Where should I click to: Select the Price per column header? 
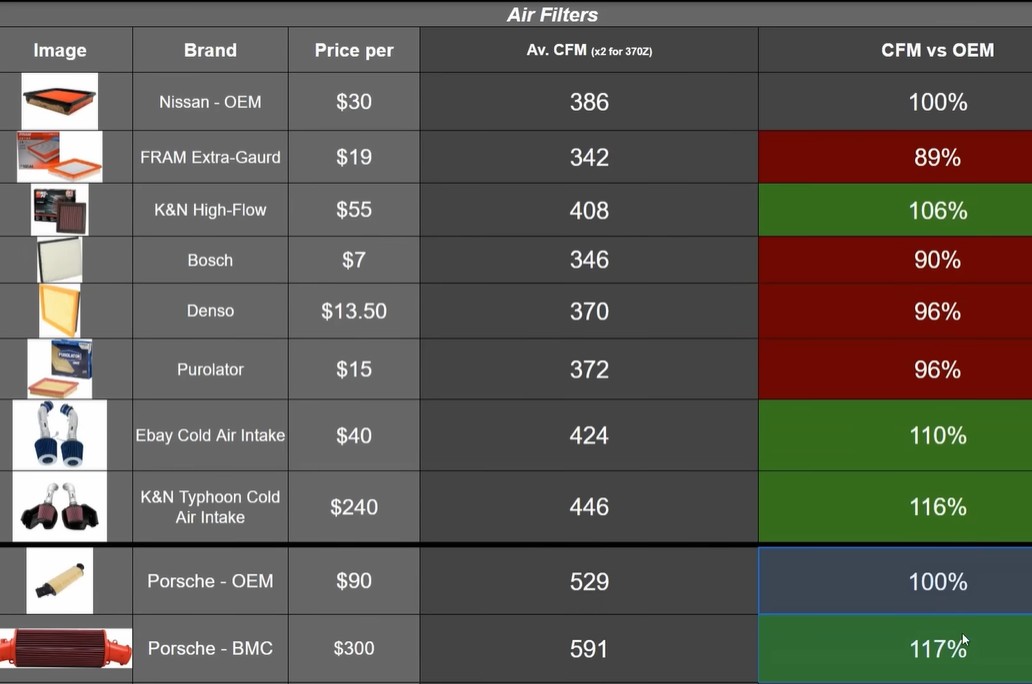tap(354, 50)
